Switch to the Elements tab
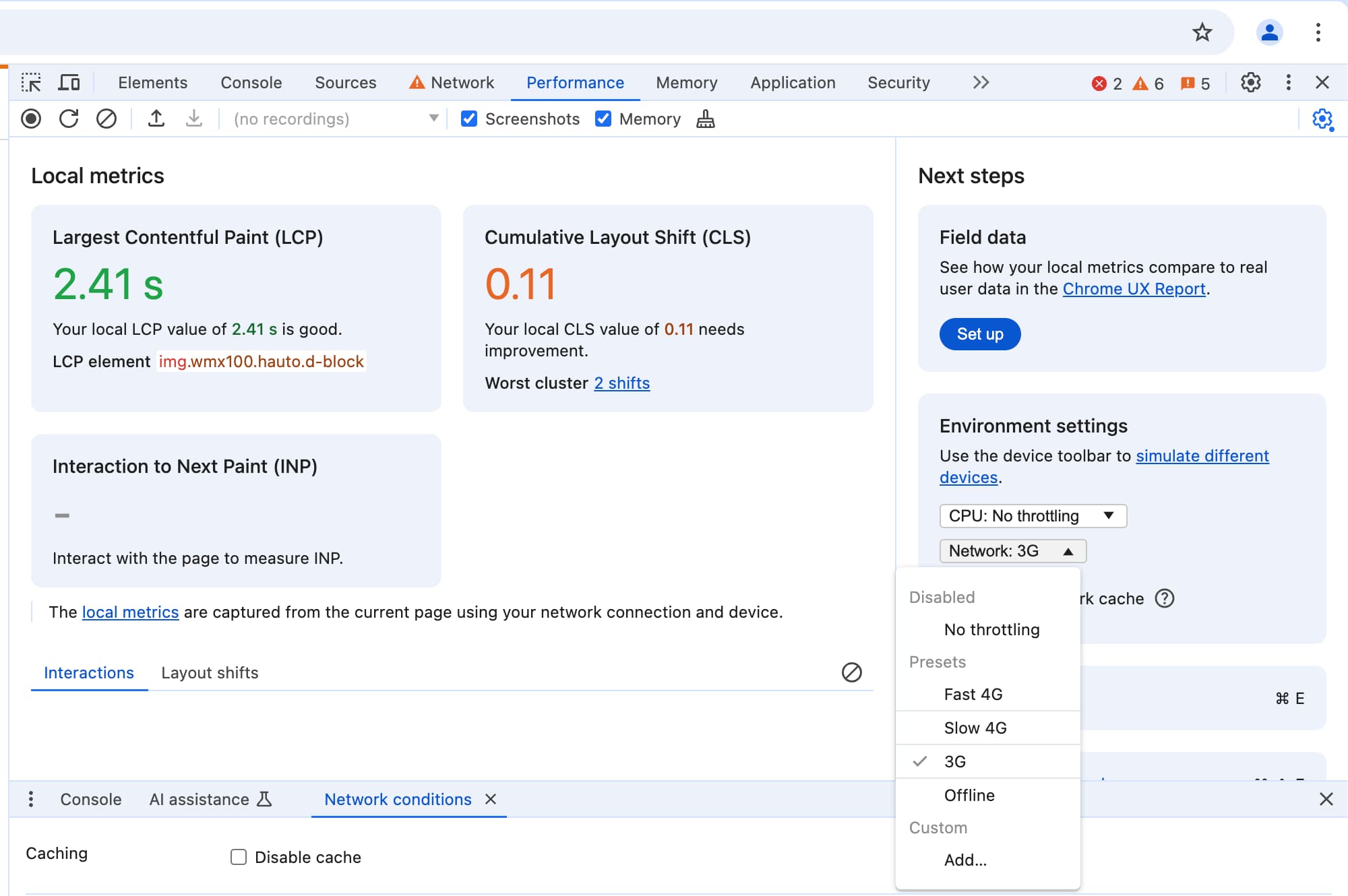Viewport: 1348px width, 896px height. (152, 82)
